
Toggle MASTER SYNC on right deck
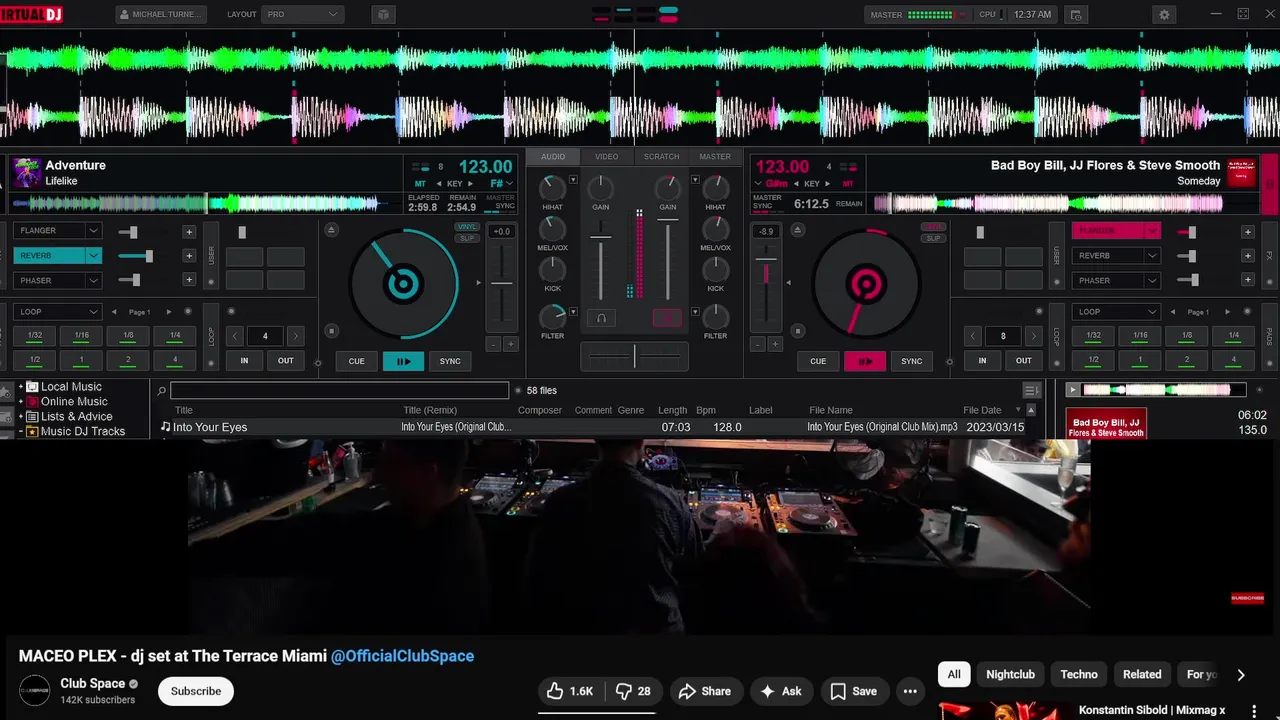[767, 202]
